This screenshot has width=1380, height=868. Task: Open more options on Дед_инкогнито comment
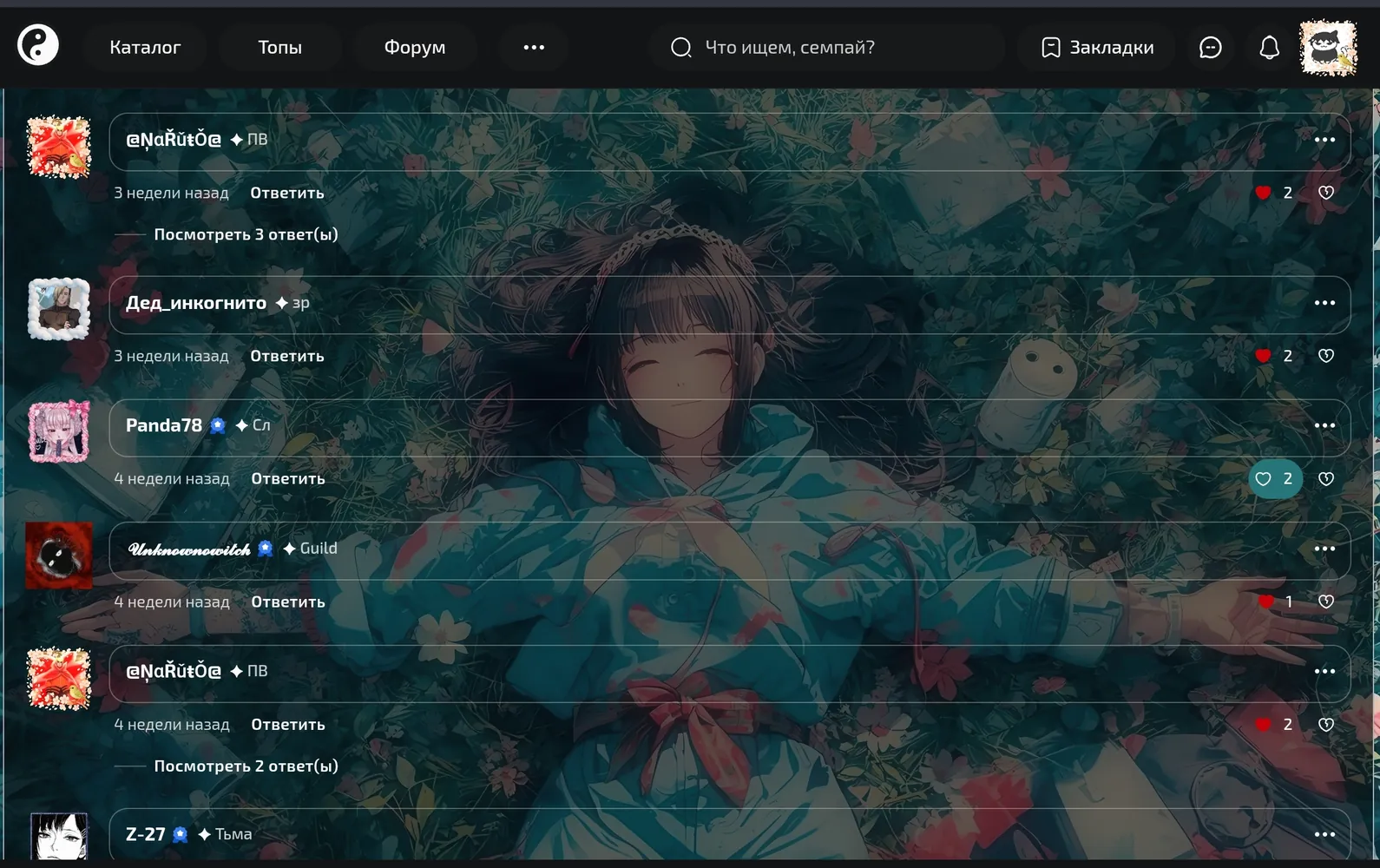(1324, 303)
